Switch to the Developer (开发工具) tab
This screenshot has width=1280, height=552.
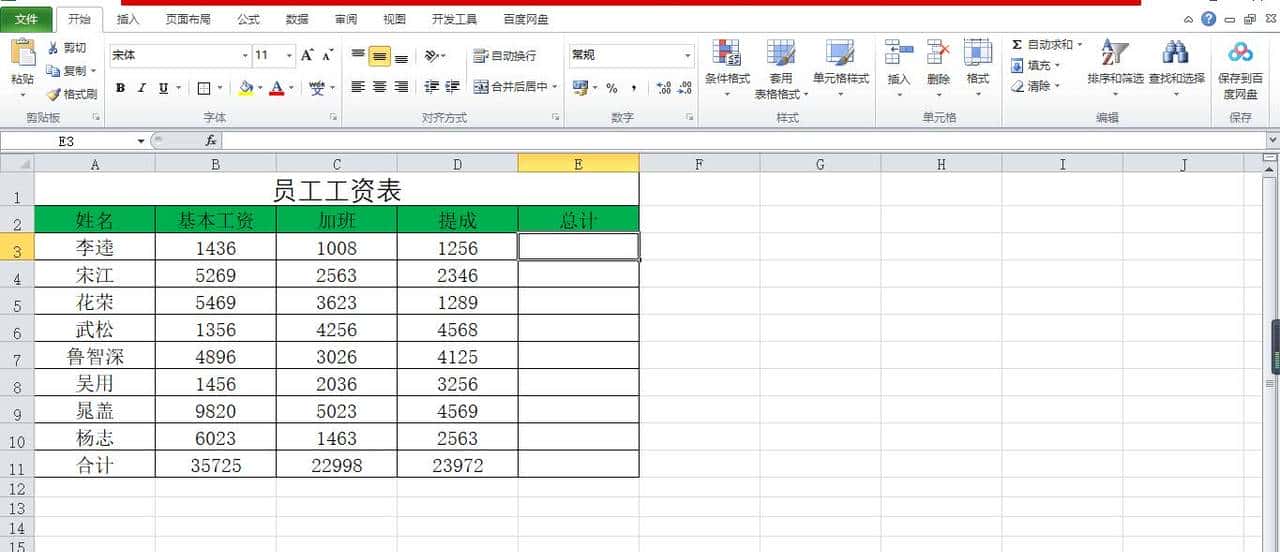click(454, 19)
